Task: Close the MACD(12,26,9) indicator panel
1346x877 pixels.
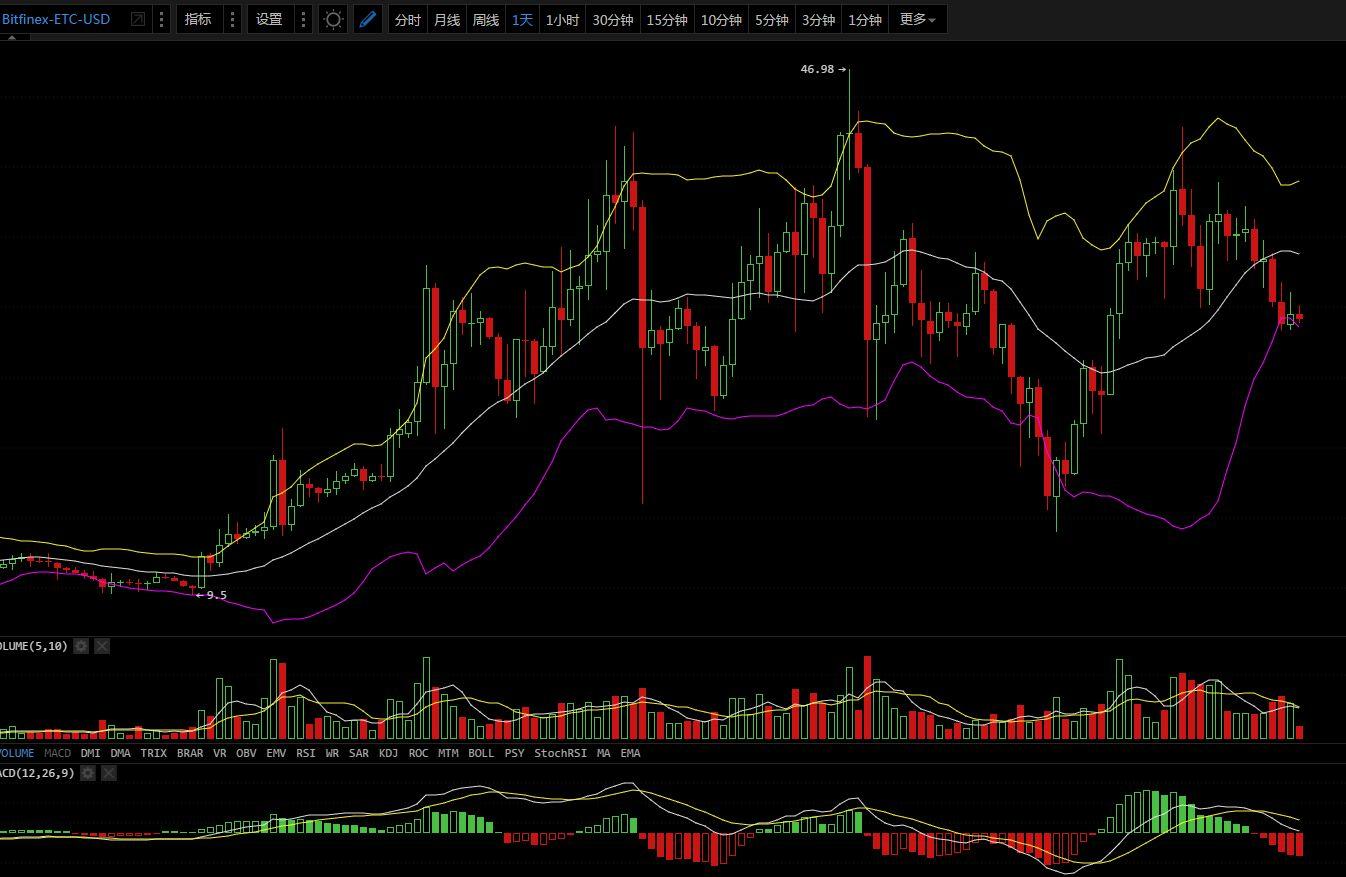Action: tap(109, 773)
